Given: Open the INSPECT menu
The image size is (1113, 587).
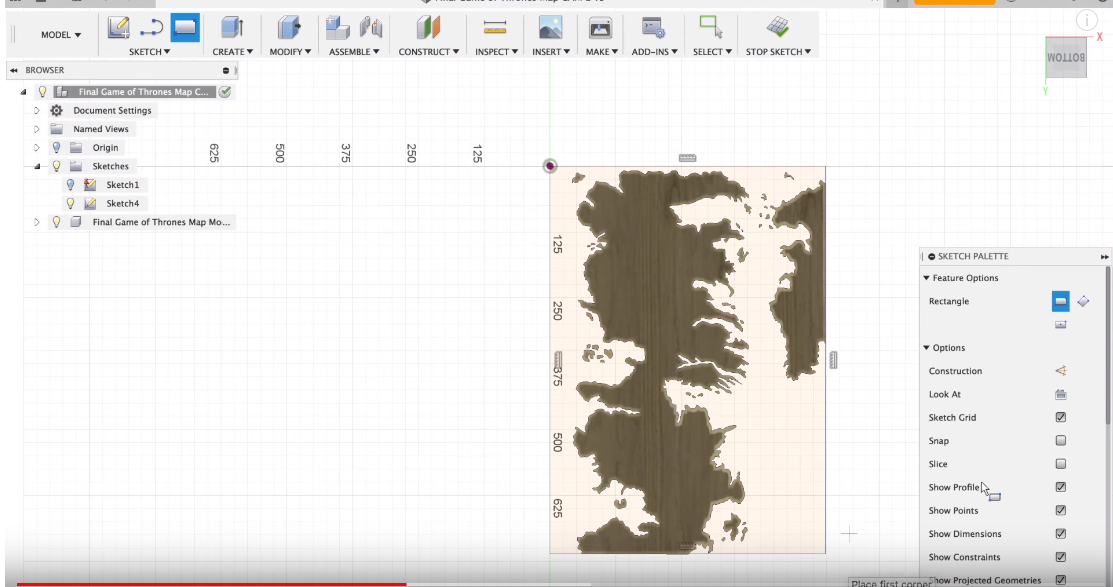Looking at the screenshot, I should pos(496,52).
